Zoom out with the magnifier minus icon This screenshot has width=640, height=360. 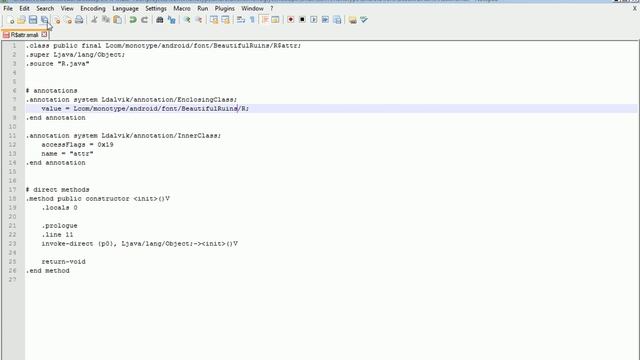click(x=198, y=20)
